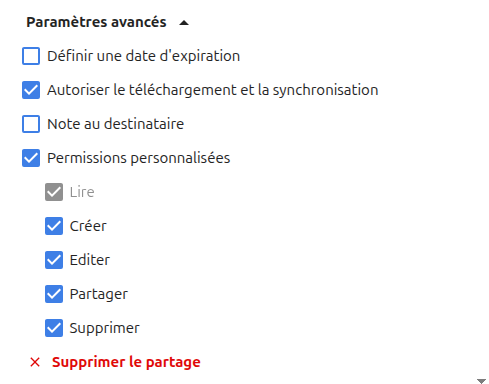489x384 pixels.
Task: Untick the Permissions personnalisées checkbox box
Action: (31, 158)
